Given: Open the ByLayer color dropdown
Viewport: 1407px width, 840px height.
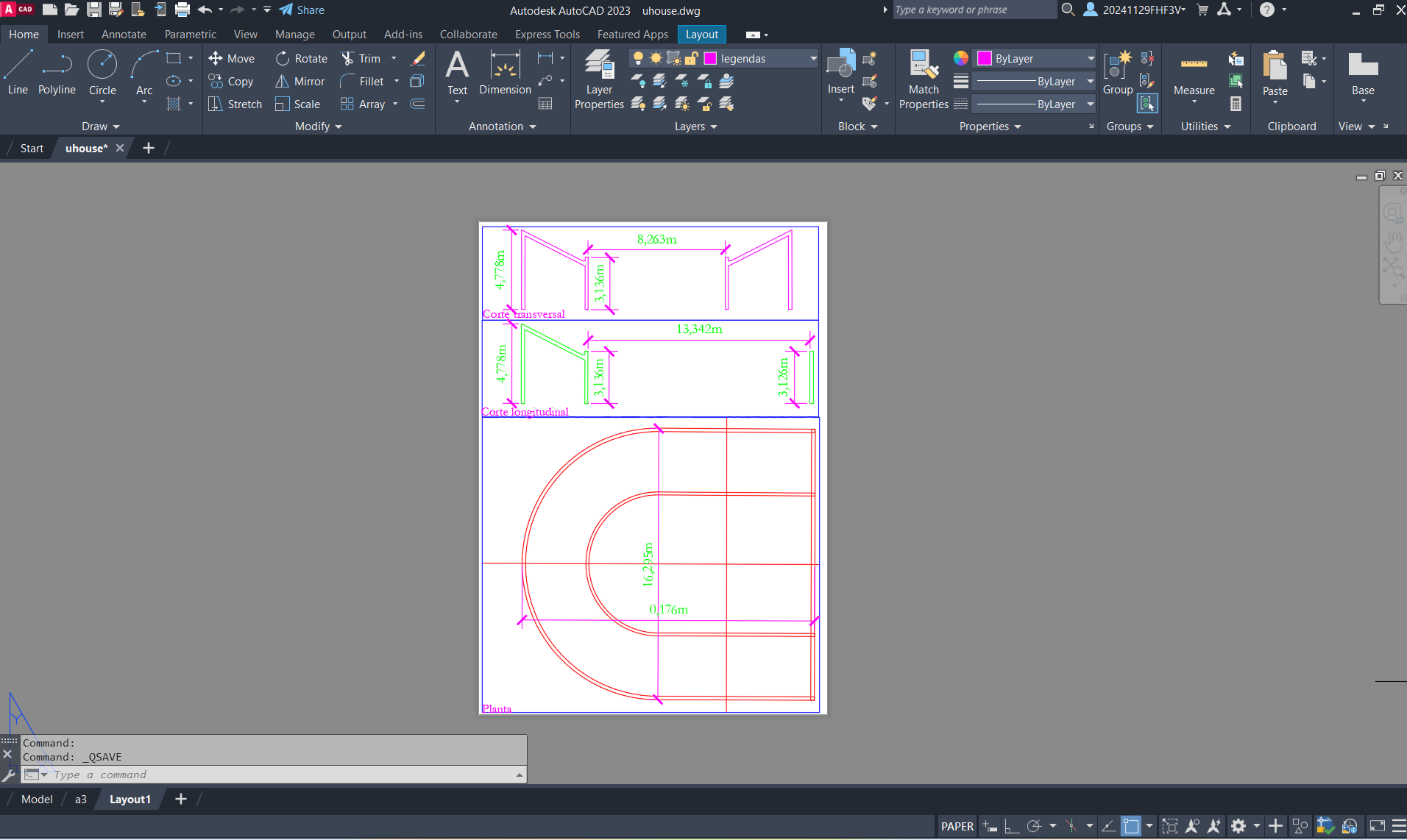Looking at the screenshot, I should click(1090, 59).
